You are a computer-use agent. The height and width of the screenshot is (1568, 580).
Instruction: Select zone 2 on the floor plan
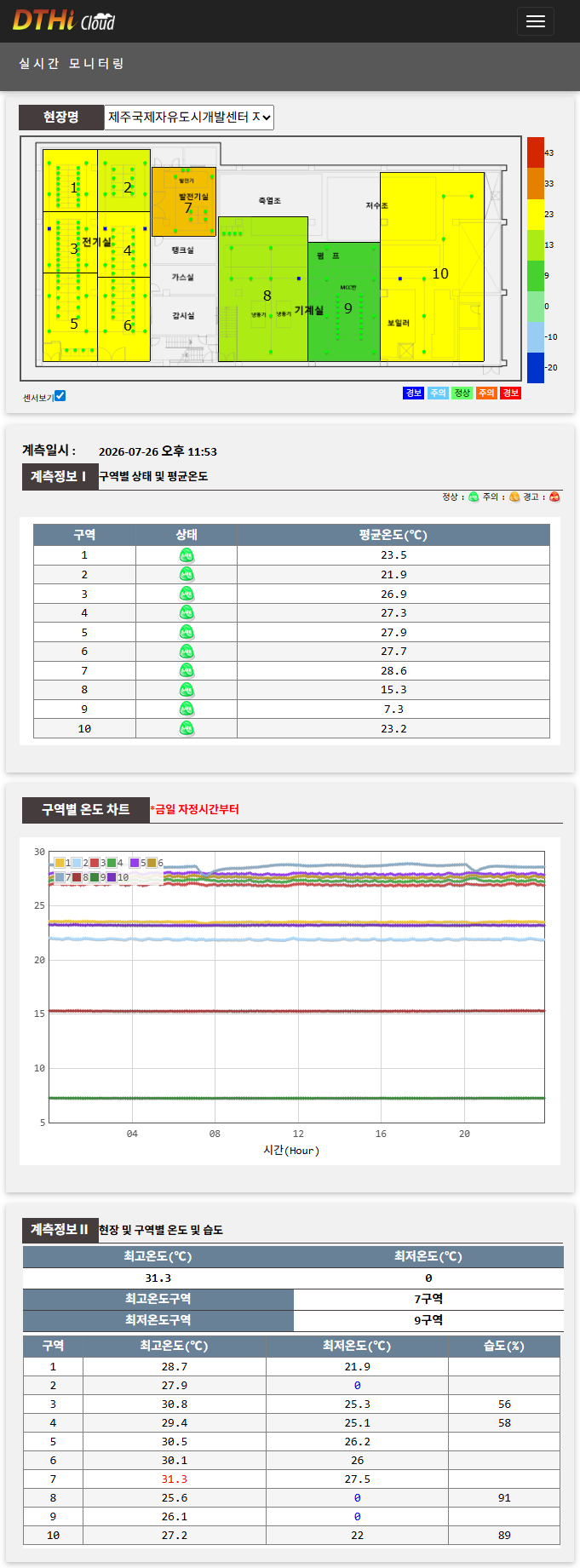[124, 181]
